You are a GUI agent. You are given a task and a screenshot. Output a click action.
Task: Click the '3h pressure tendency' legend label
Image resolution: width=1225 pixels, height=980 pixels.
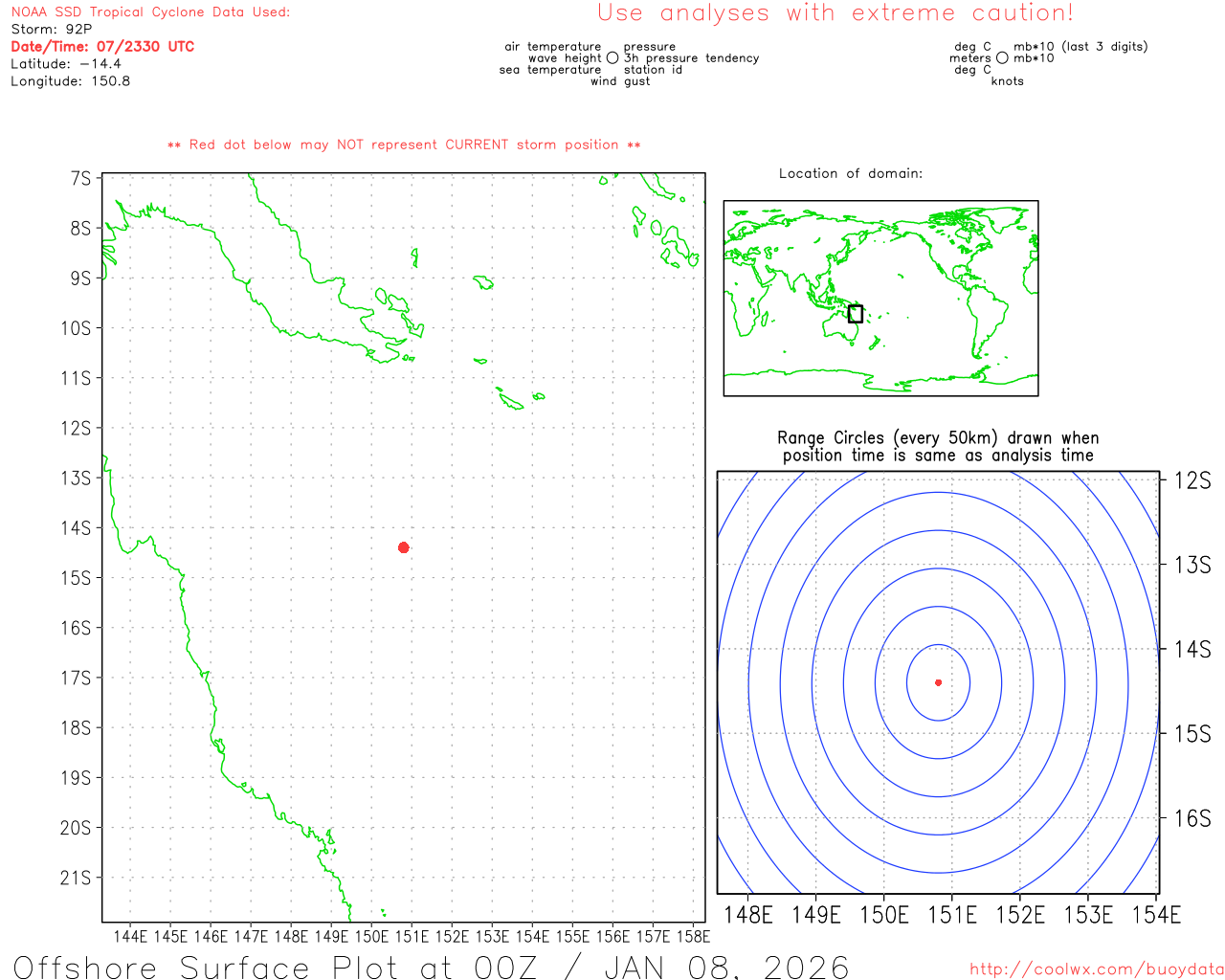click(x=692, y=58)
